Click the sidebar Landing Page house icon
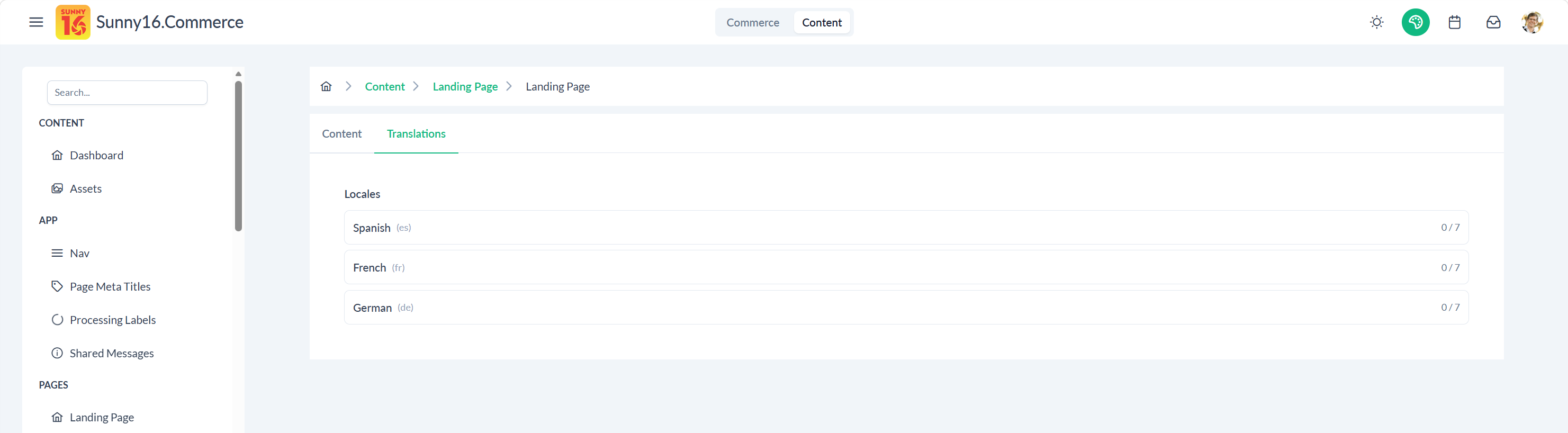 (57, 418)
